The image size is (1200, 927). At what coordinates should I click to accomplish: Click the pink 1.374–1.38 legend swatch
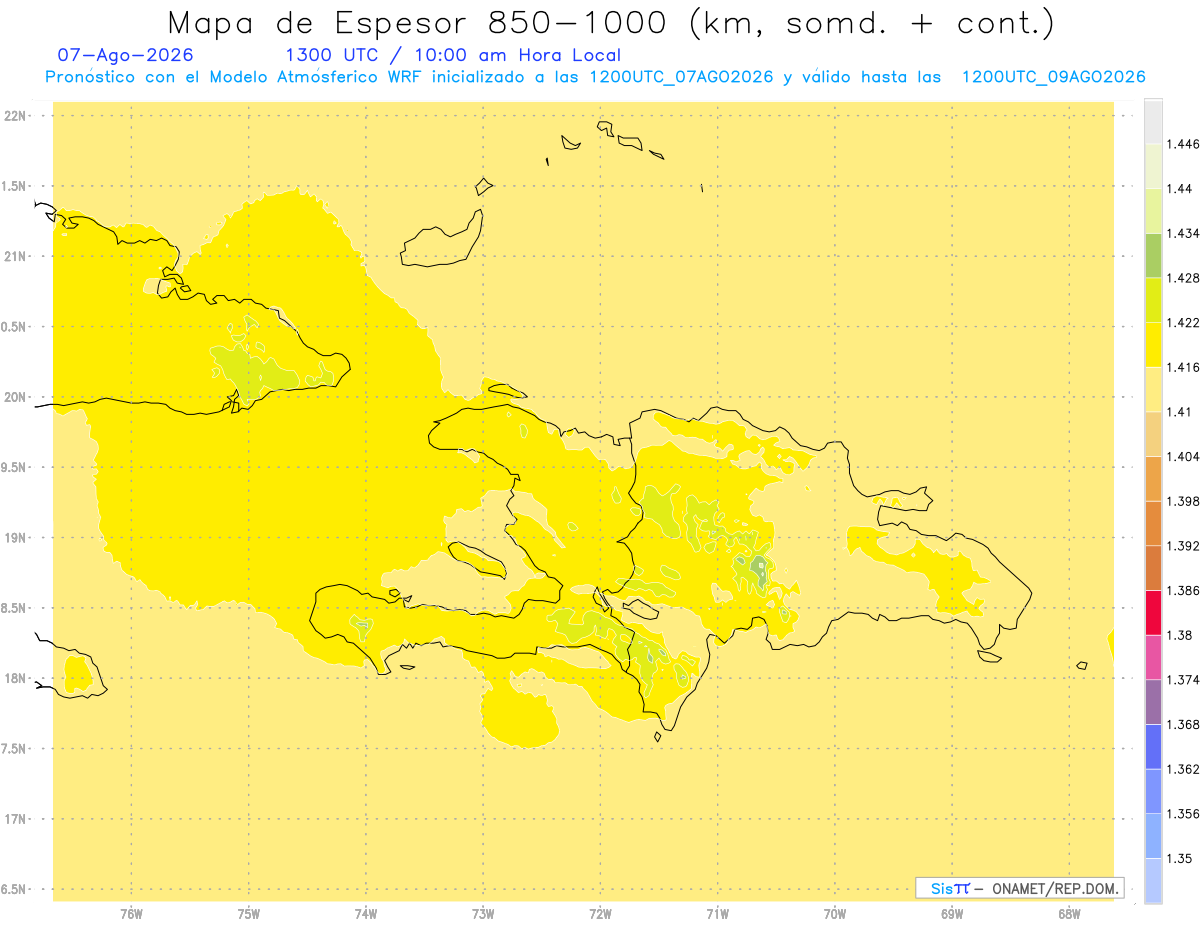tap(1153, 657)
